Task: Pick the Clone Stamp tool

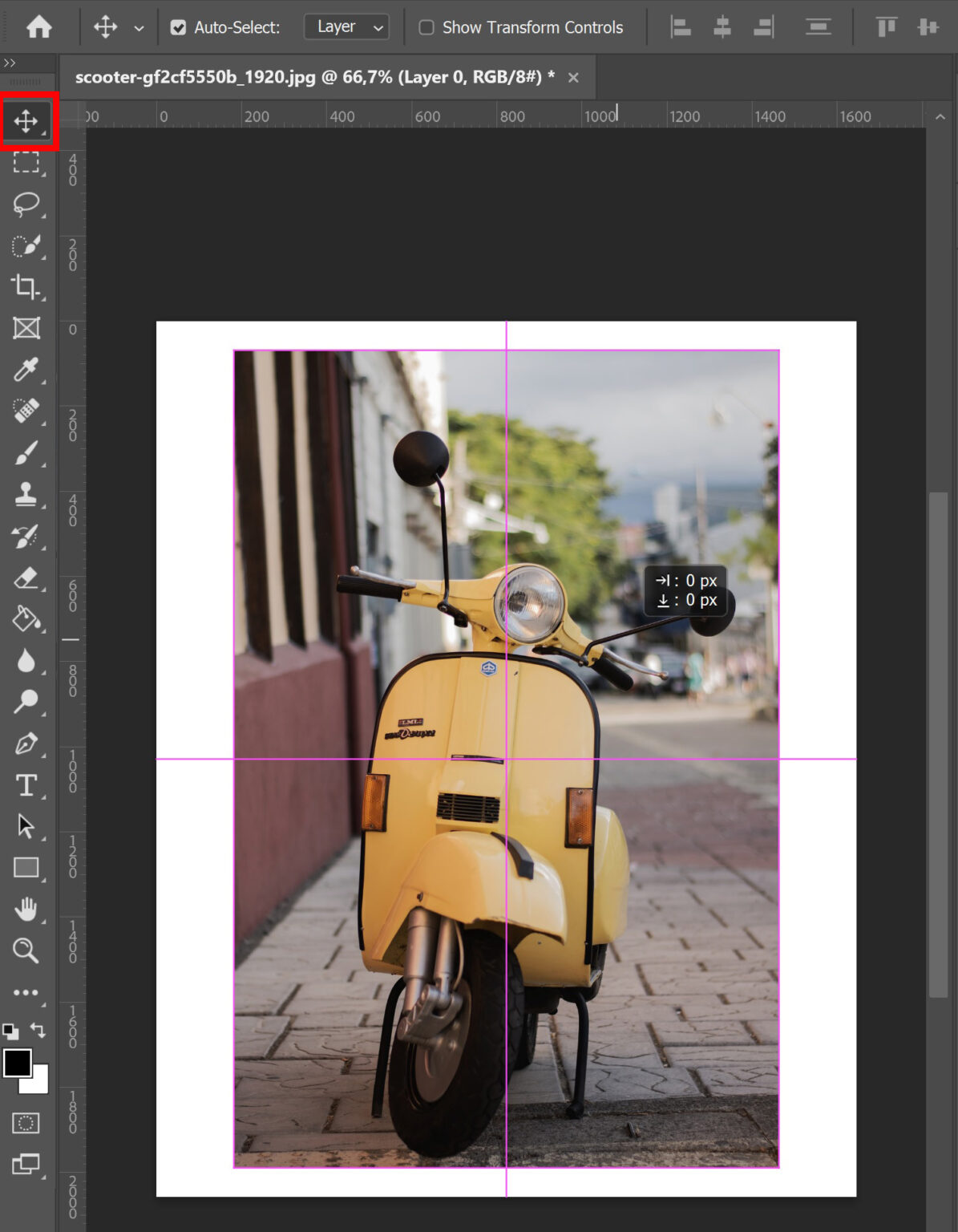Action: [x=26, y=496]
